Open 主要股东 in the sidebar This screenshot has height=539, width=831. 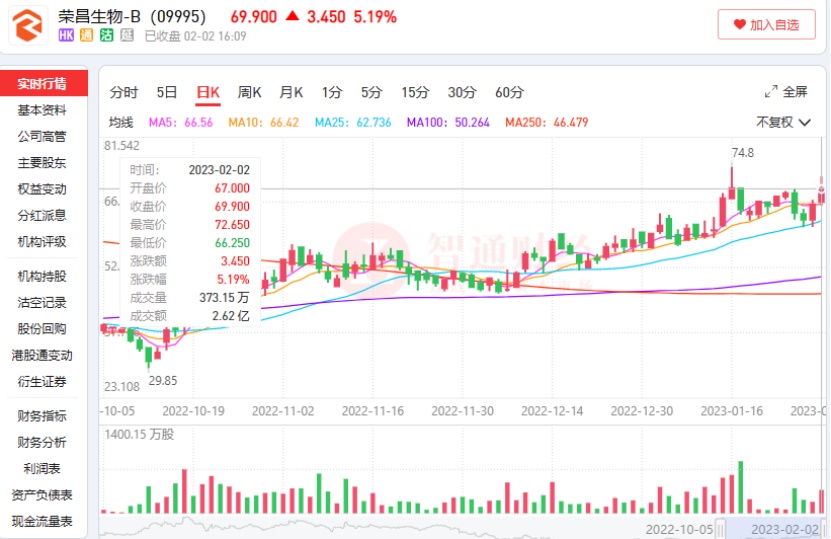point(42,163)
